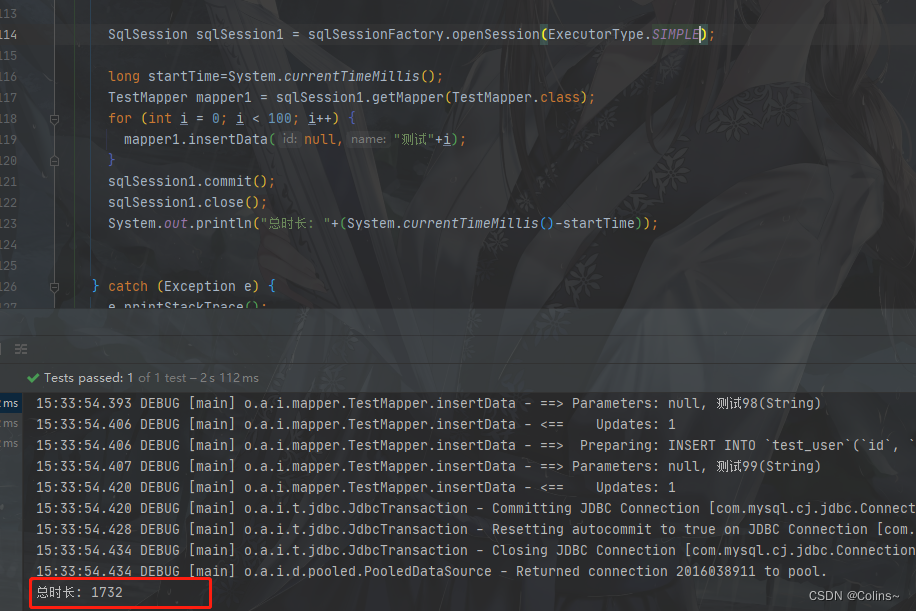Click 'Closing JDBC Connection' log line
The image size is (916, 611).
[x=476, y=551]
